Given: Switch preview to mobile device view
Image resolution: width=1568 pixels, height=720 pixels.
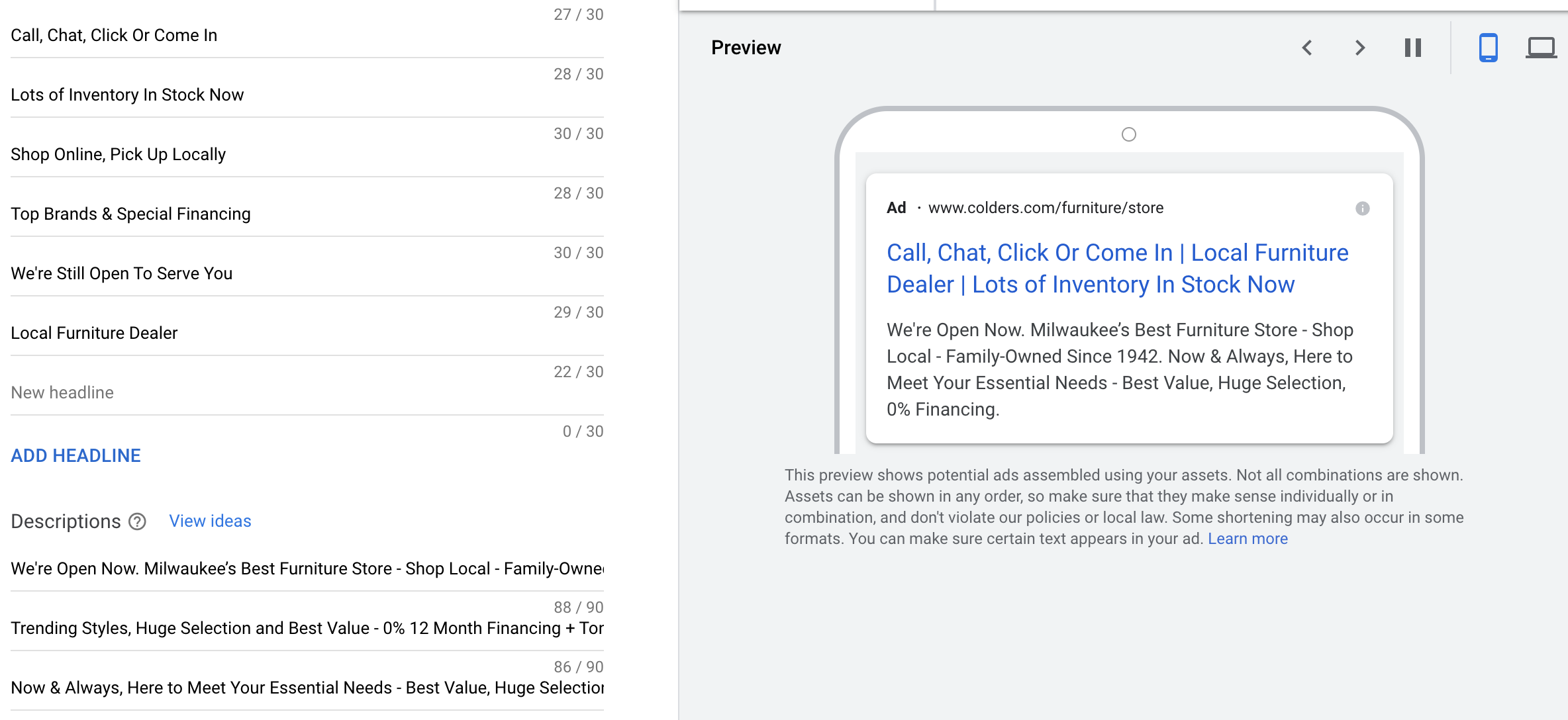Looking at the screenshot, I should tap(1488, 48).
